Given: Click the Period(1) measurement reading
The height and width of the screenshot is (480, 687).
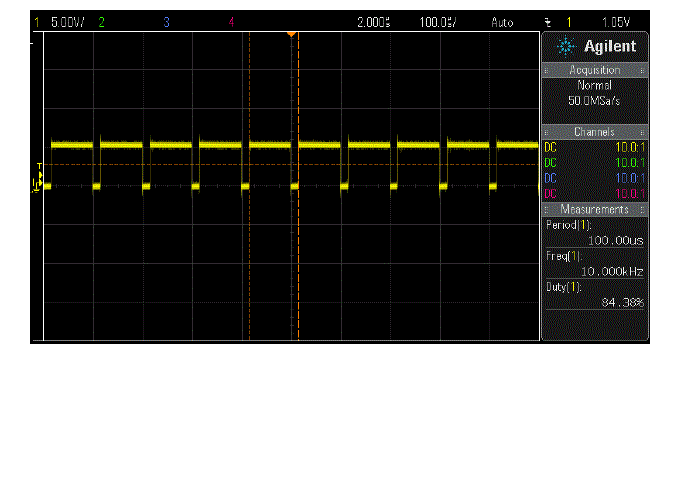Looking at the screenshot, I should [594, 232].
